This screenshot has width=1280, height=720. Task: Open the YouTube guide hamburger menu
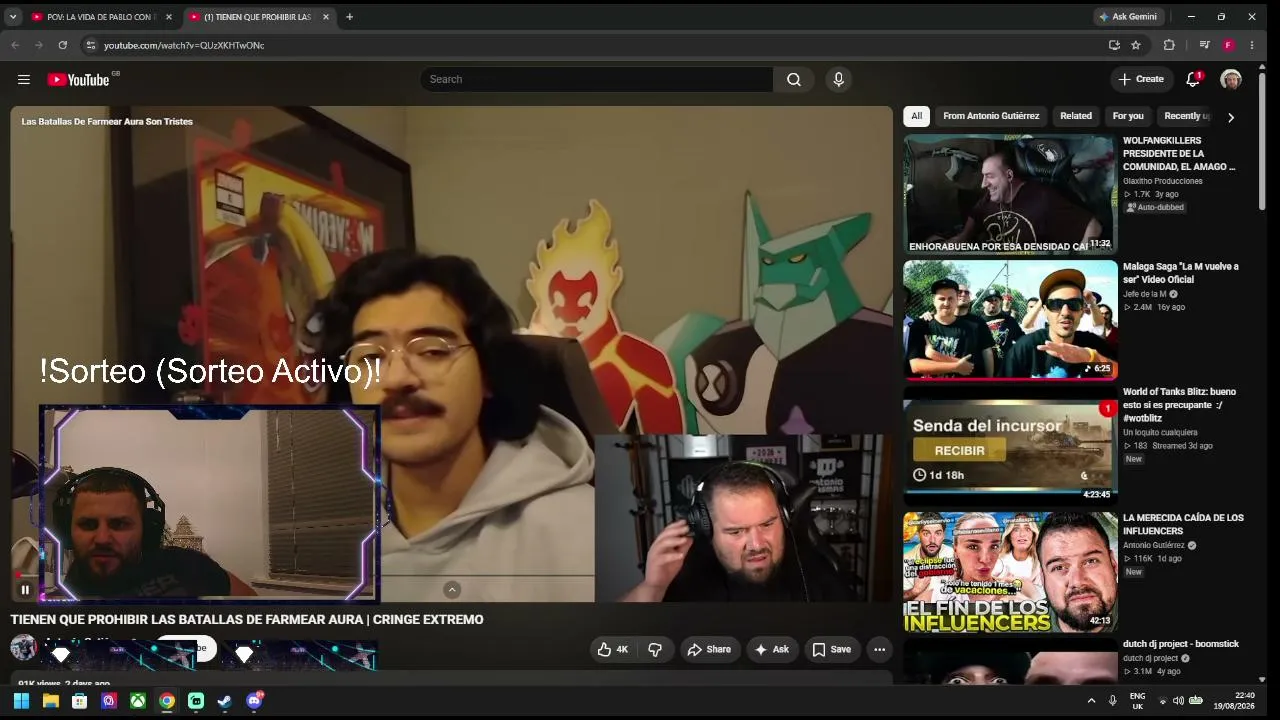tap(24, 79)
